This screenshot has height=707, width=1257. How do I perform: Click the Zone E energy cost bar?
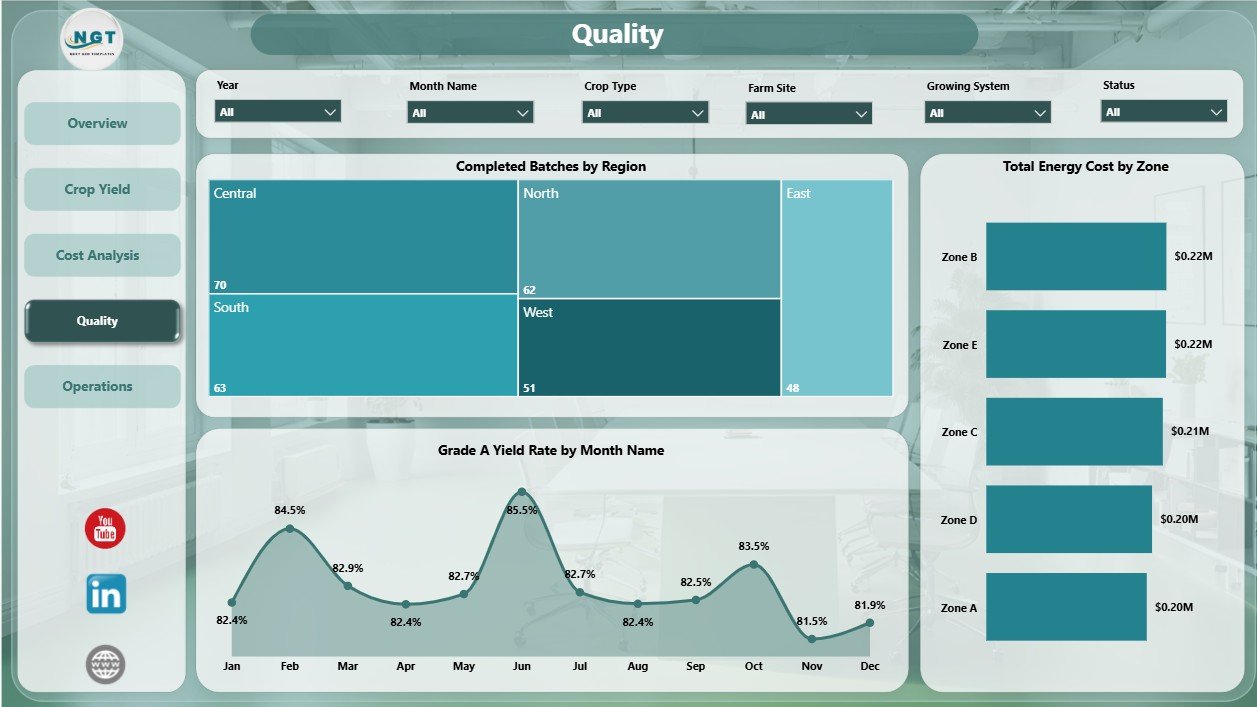(x=1076, y=344)
